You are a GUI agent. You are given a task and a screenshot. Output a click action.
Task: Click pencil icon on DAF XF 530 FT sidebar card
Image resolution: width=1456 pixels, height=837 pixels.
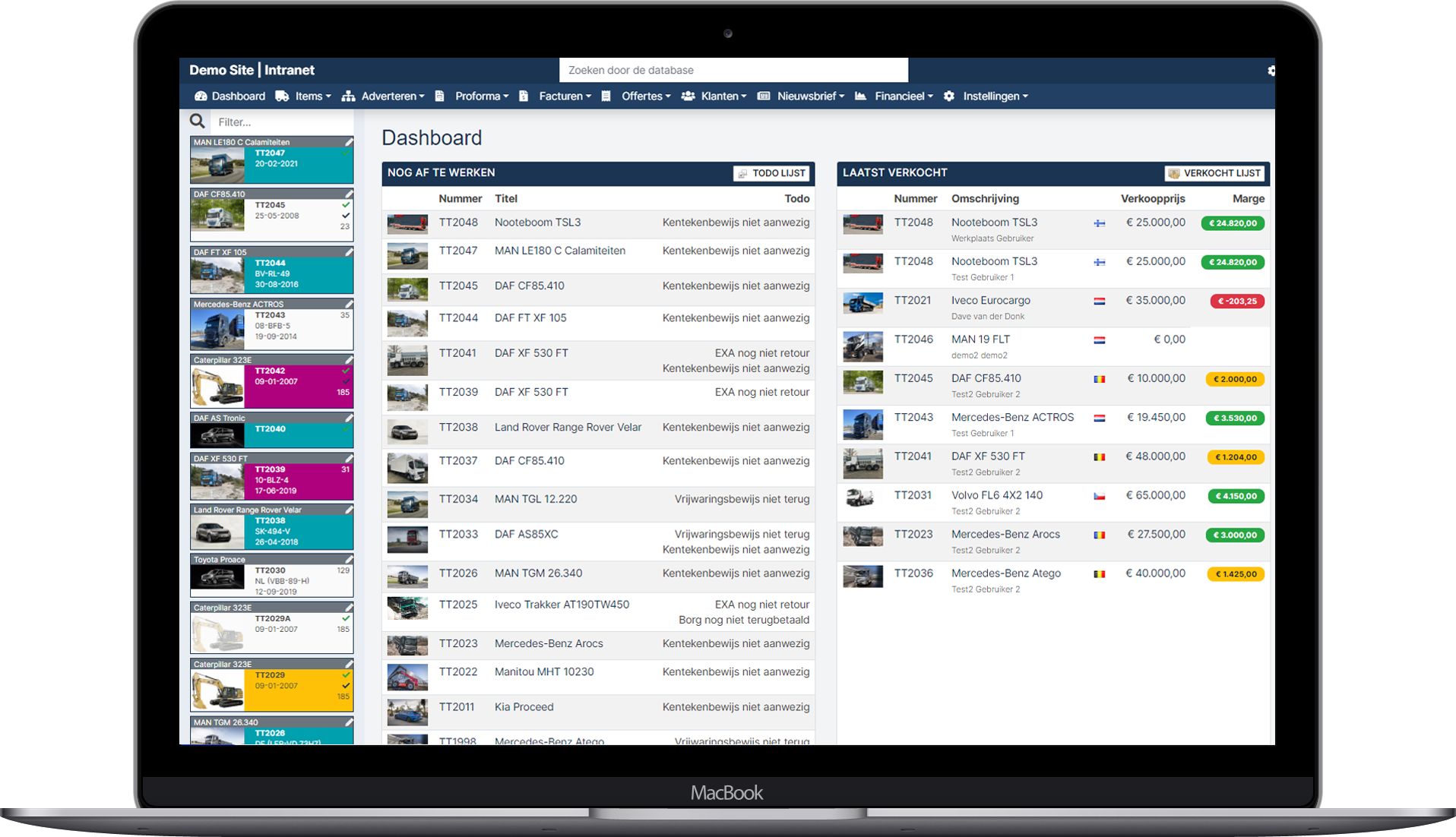click(349, 459)
